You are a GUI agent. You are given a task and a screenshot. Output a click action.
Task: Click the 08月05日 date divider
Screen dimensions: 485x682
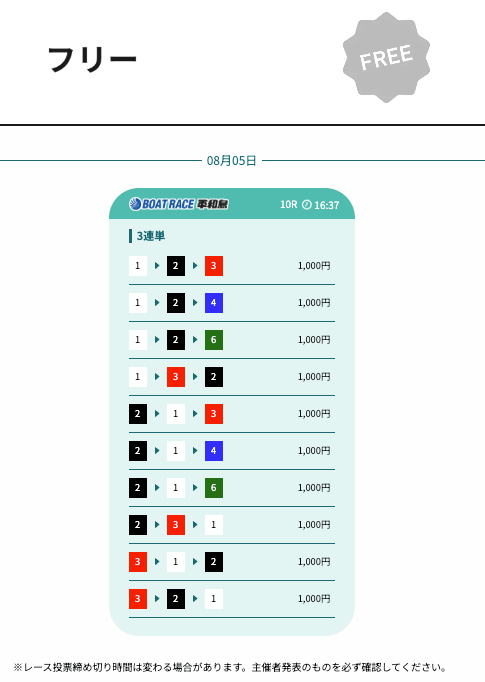tap(231, 160)
